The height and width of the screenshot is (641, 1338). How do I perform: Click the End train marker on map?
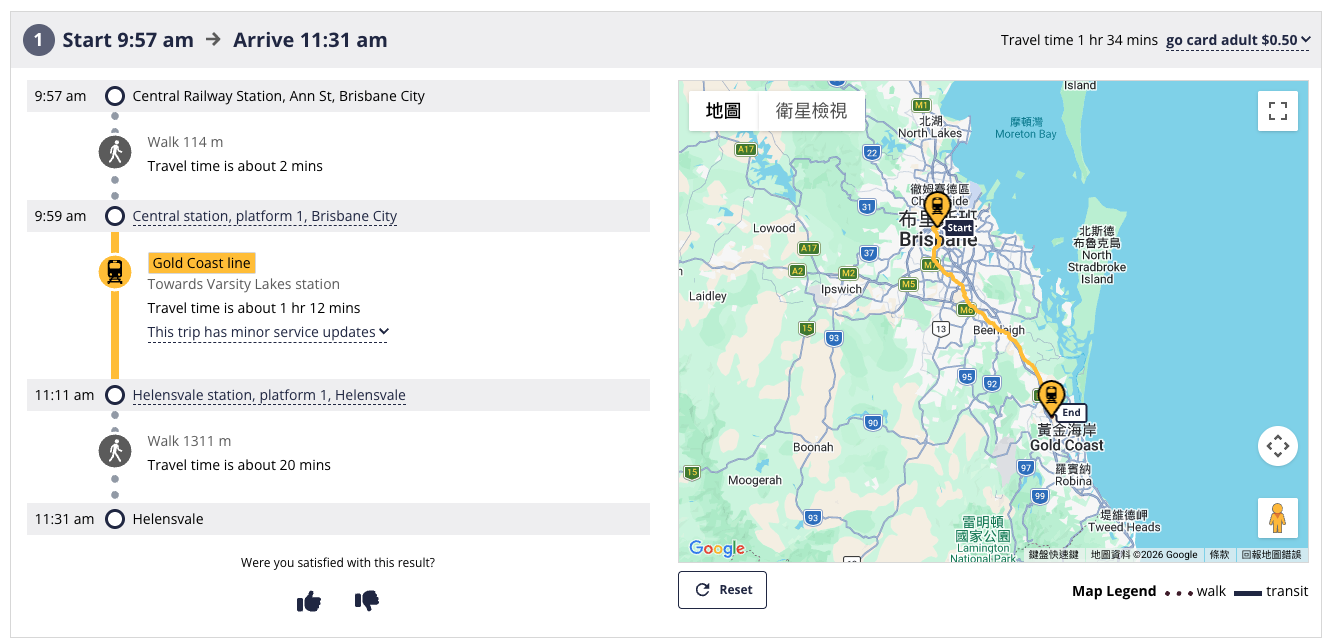(1050, 399)
